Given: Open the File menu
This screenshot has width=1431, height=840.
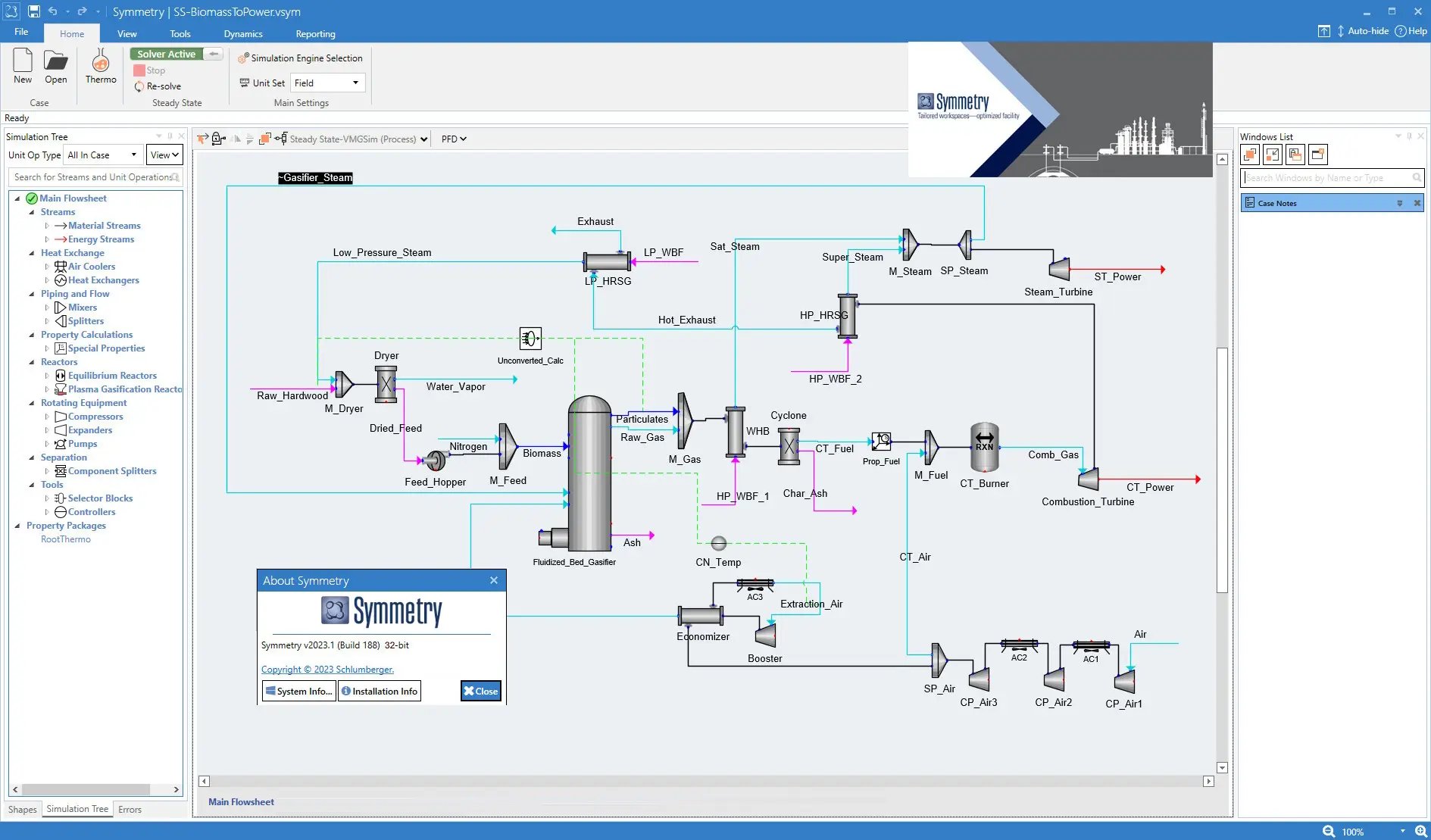Looking at the screenshot, I should pos(21,32).
